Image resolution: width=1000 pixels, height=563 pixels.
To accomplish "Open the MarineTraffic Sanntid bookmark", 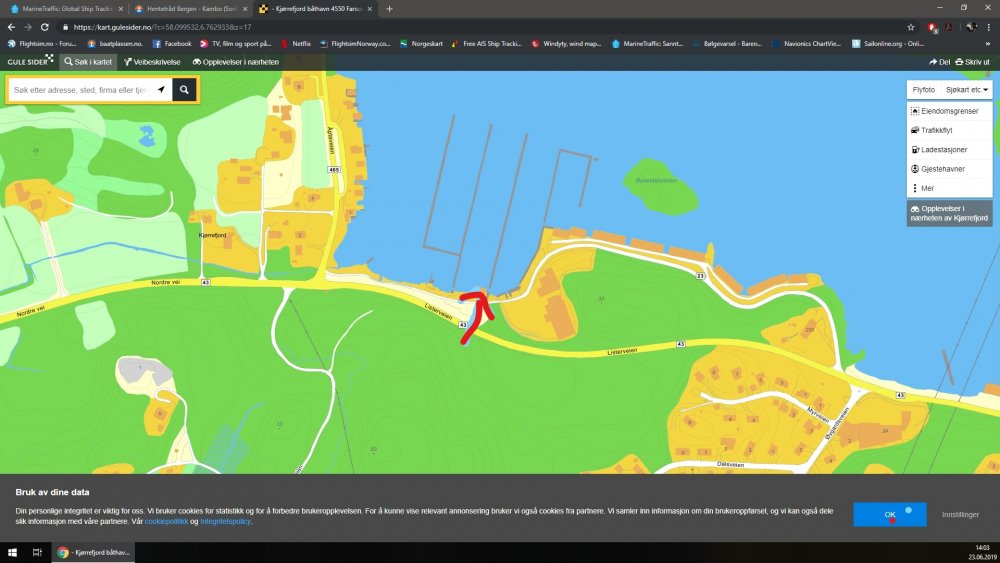I will pyautogui.click(x=647, y=43).
